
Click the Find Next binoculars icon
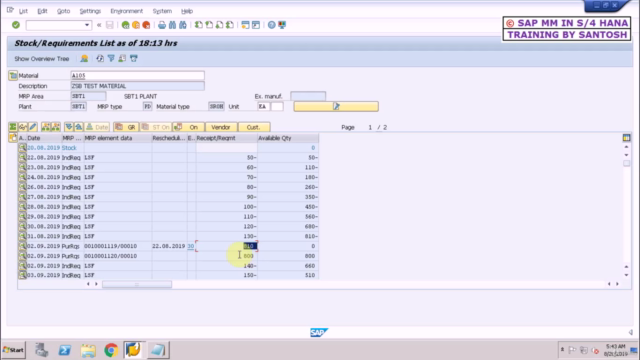183,25
